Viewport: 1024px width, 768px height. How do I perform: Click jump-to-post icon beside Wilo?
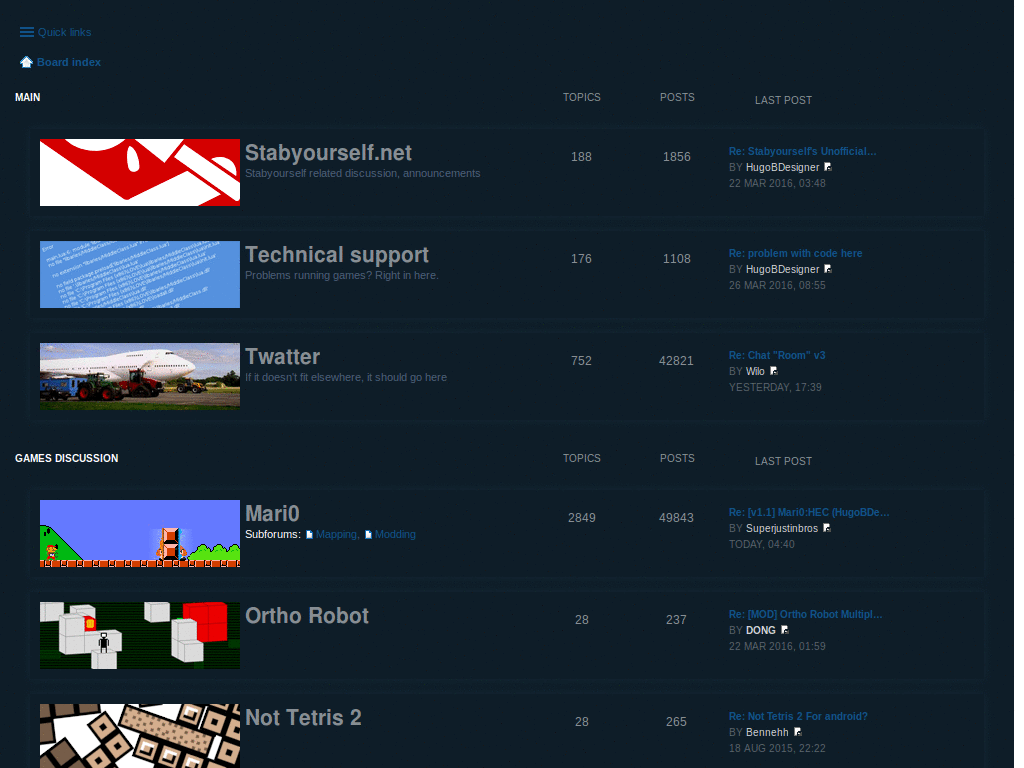[x=774, y=371]
